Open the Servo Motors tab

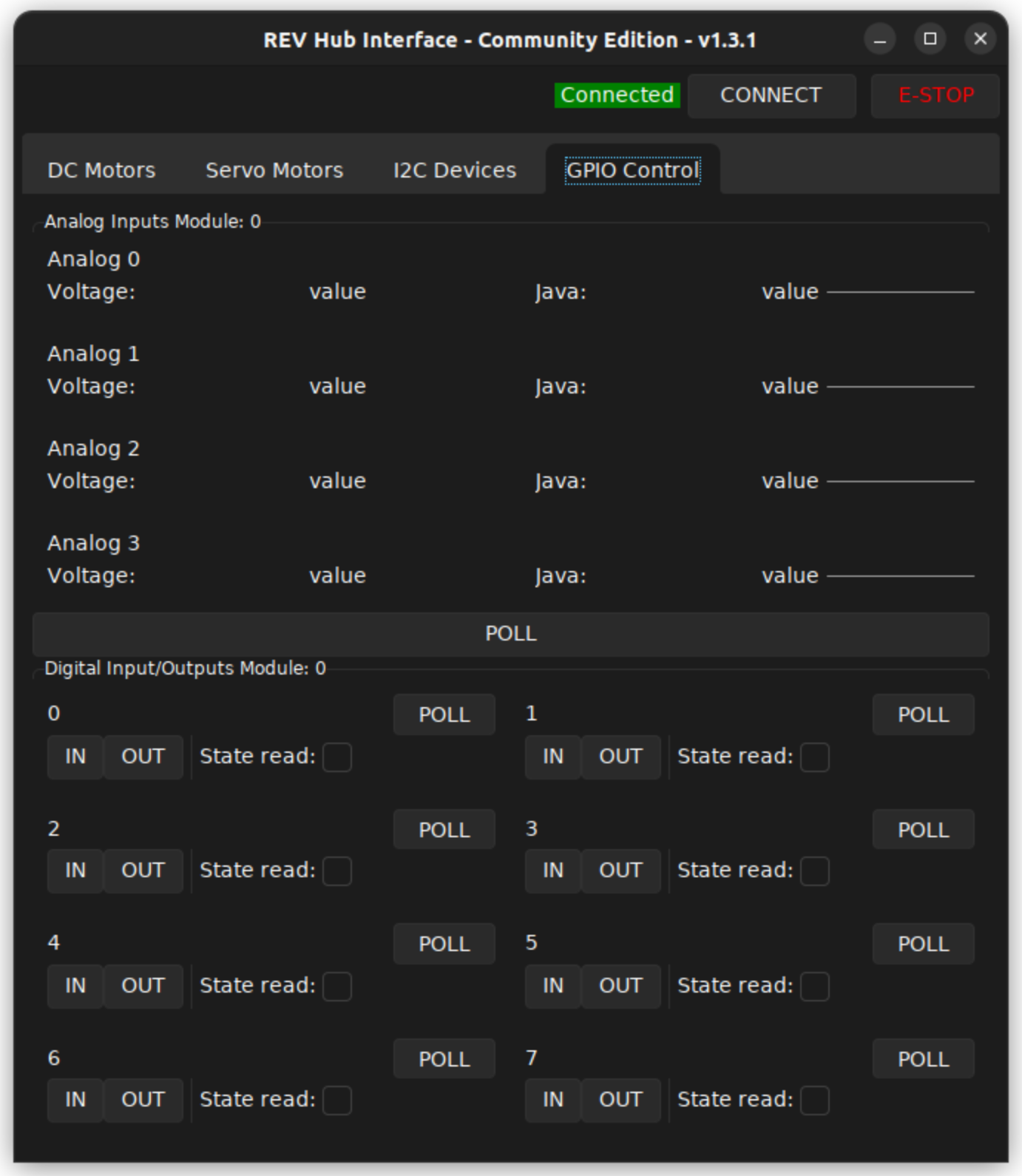pos(274,170)
